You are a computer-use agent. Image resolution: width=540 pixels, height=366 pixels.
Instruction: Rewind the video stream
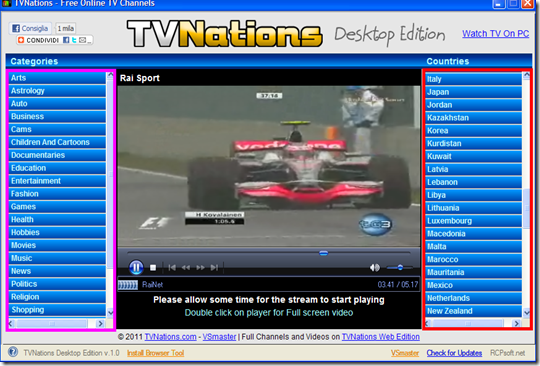(186, 268)
